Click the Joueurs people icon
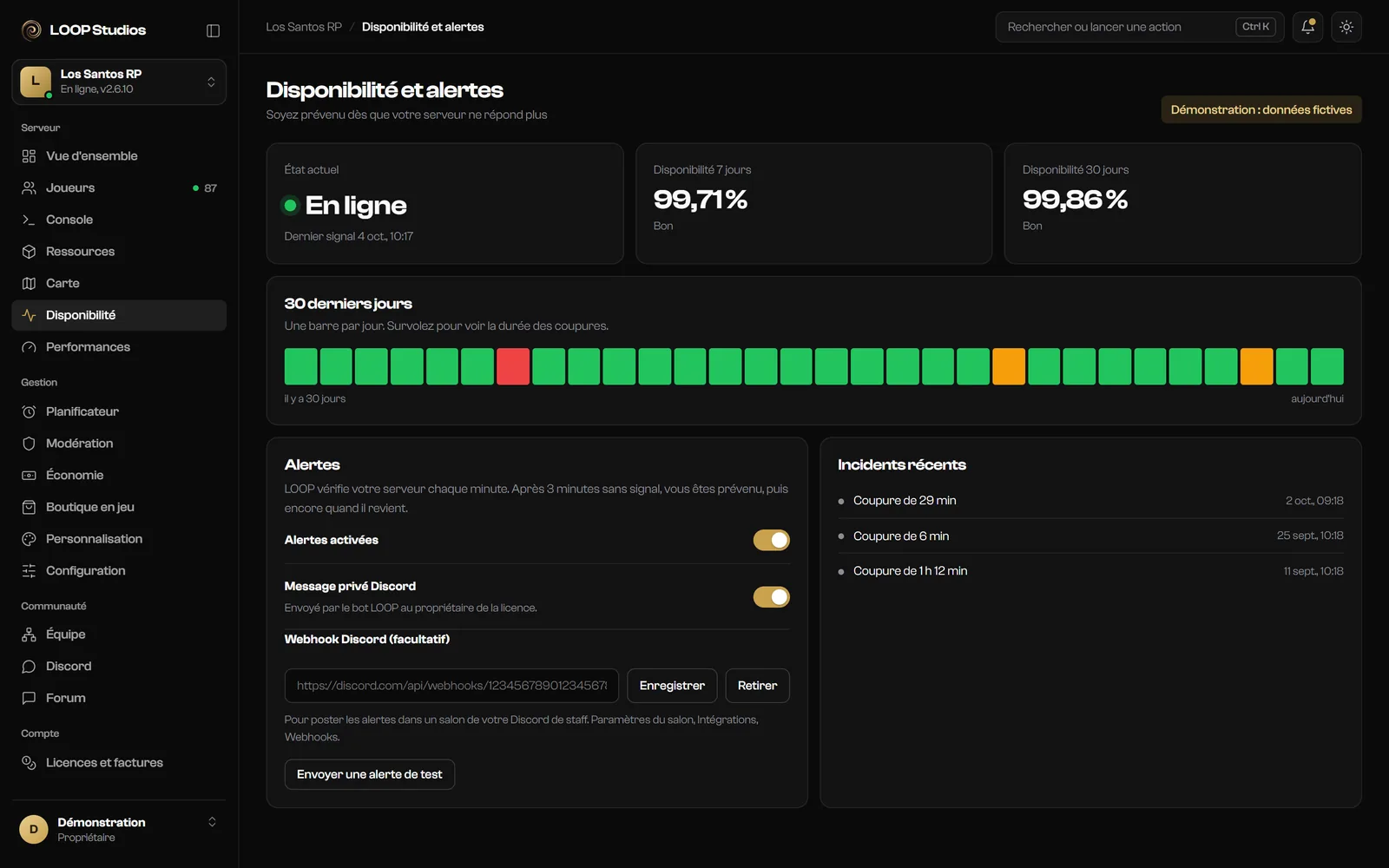Image resolution: width=1389 pixels, height=868 pixels. (29, 187)
